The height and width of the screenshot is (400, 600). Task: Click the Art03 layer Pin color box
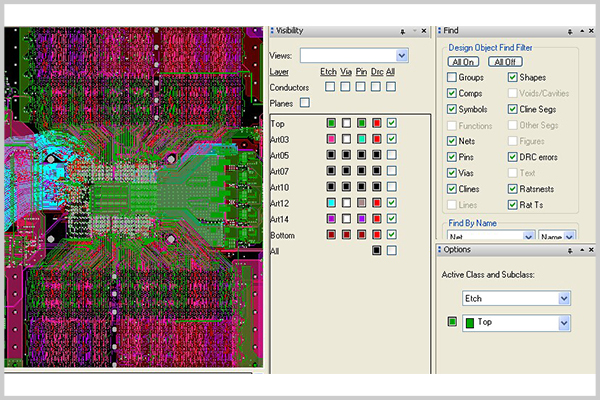(x=361, y=139)
